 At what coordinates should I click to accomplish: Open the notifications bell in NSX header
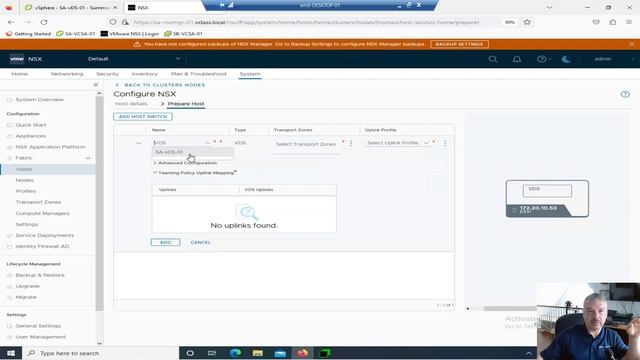click(x=517, y=59)
